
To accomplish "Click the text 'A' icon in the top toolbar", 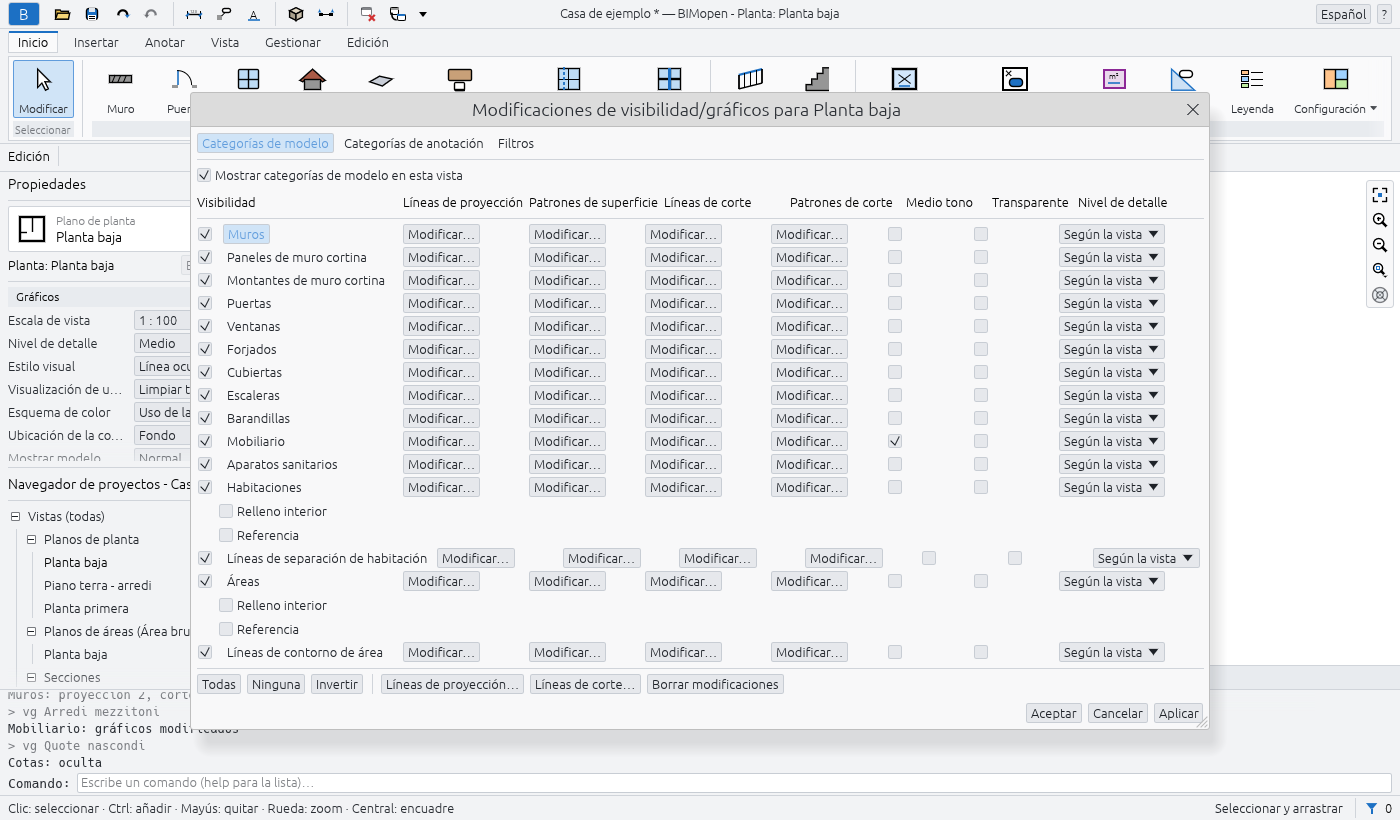I will pyautogui.click(x=253, y=14).
